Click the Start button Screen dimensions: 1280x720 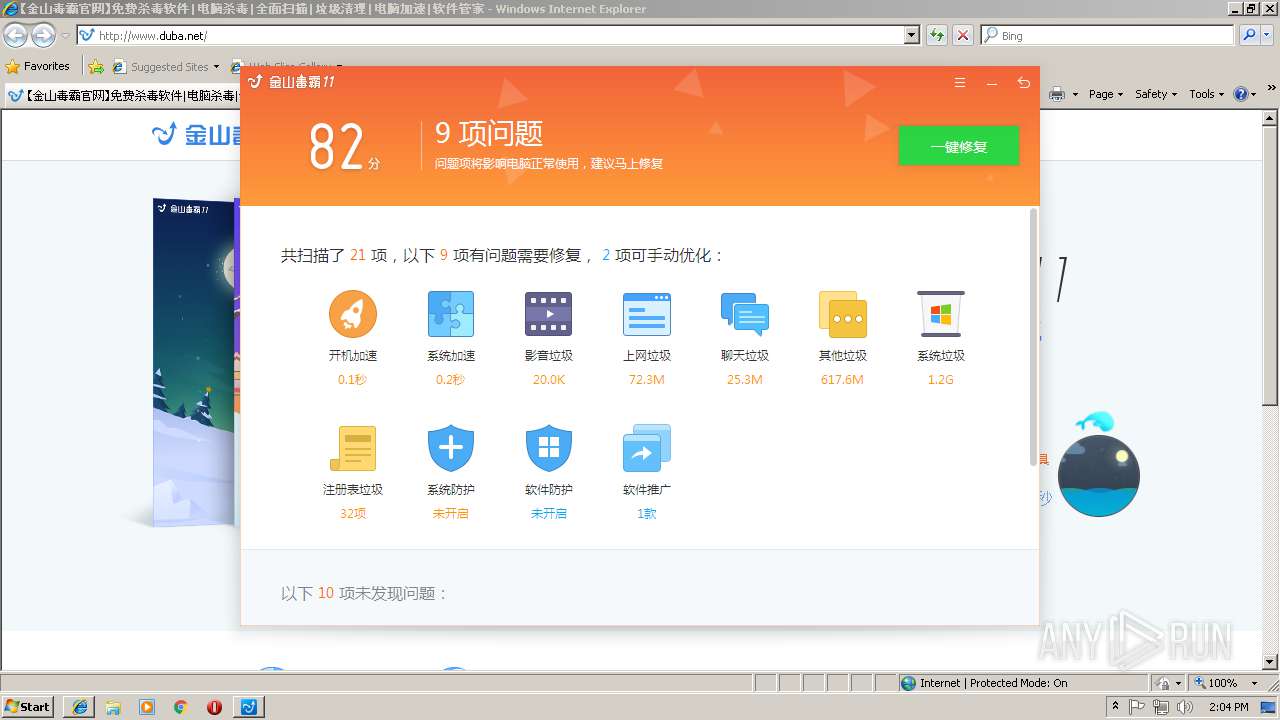coord(27,707)
